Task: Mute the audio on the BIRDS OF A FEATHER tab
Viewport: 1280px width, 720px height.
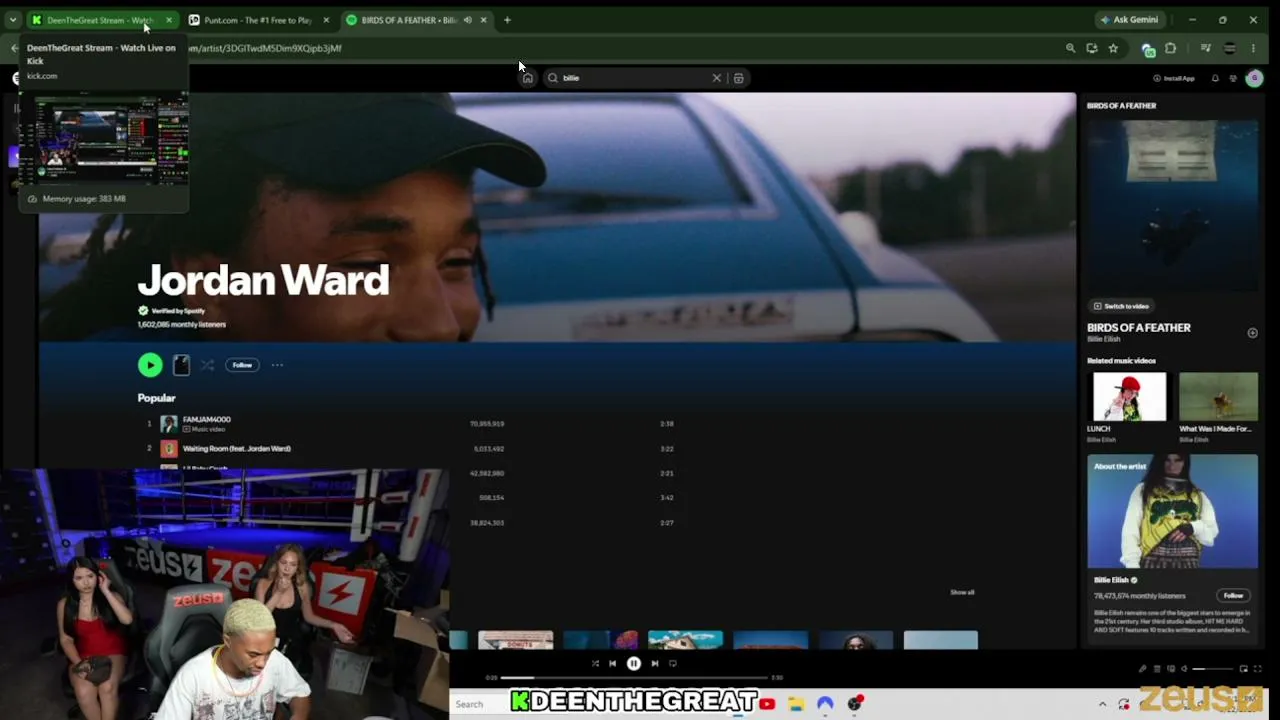Action: click(x=467, y=20)
